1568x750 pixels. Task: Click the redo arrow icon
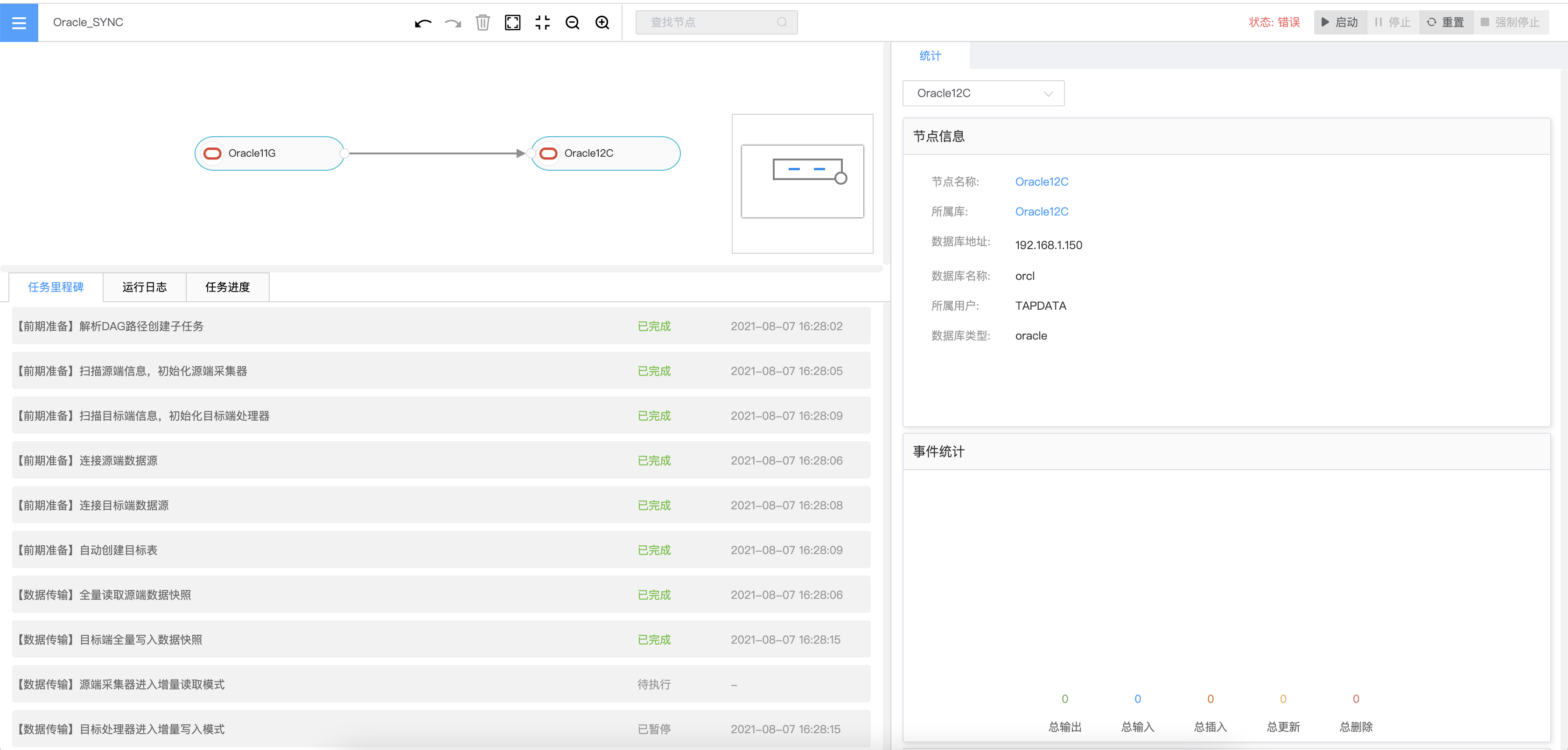coord(453,23)
